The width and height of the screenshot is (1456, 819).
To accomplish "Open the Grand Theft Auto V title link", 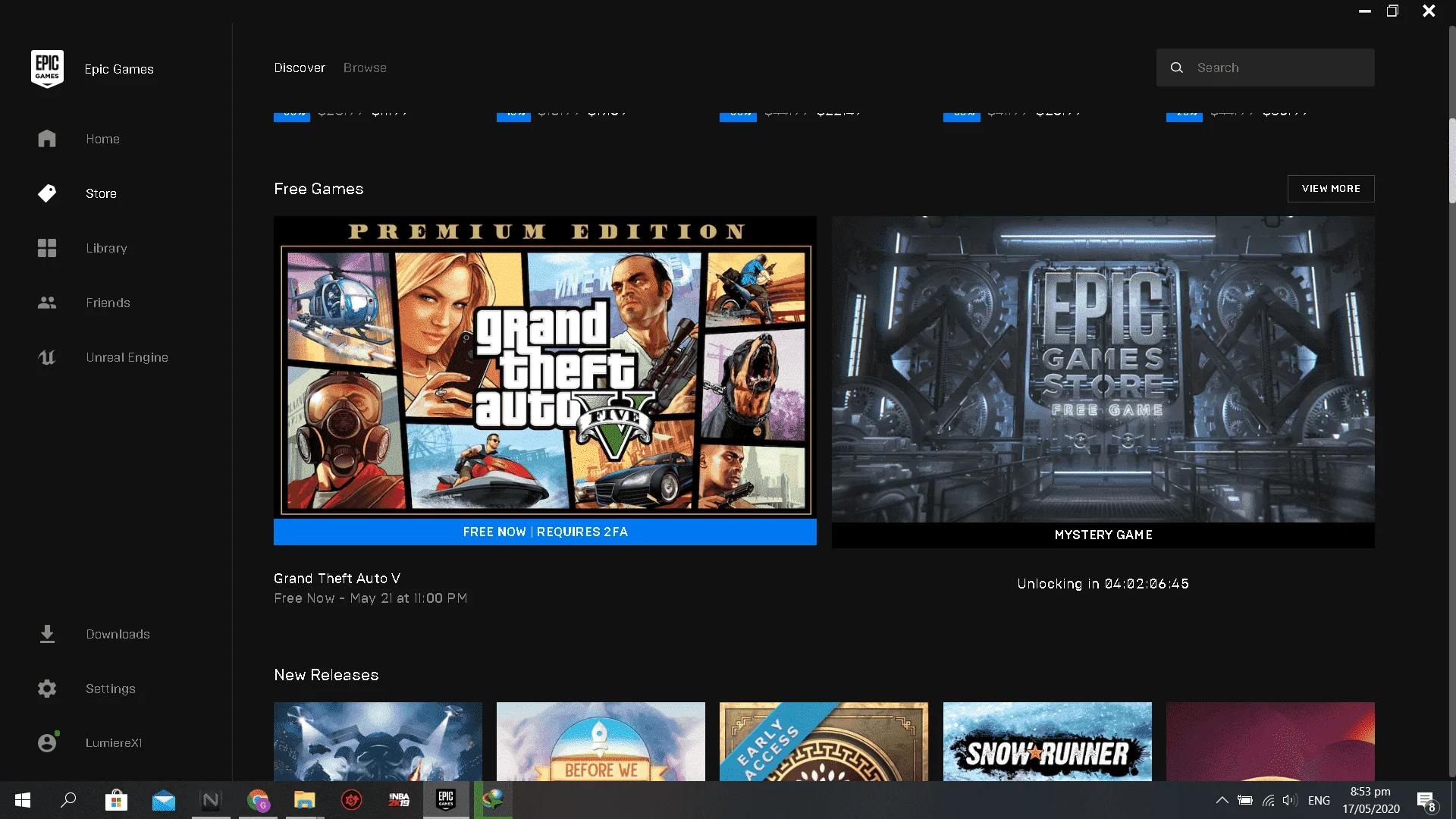I will 337,579.
